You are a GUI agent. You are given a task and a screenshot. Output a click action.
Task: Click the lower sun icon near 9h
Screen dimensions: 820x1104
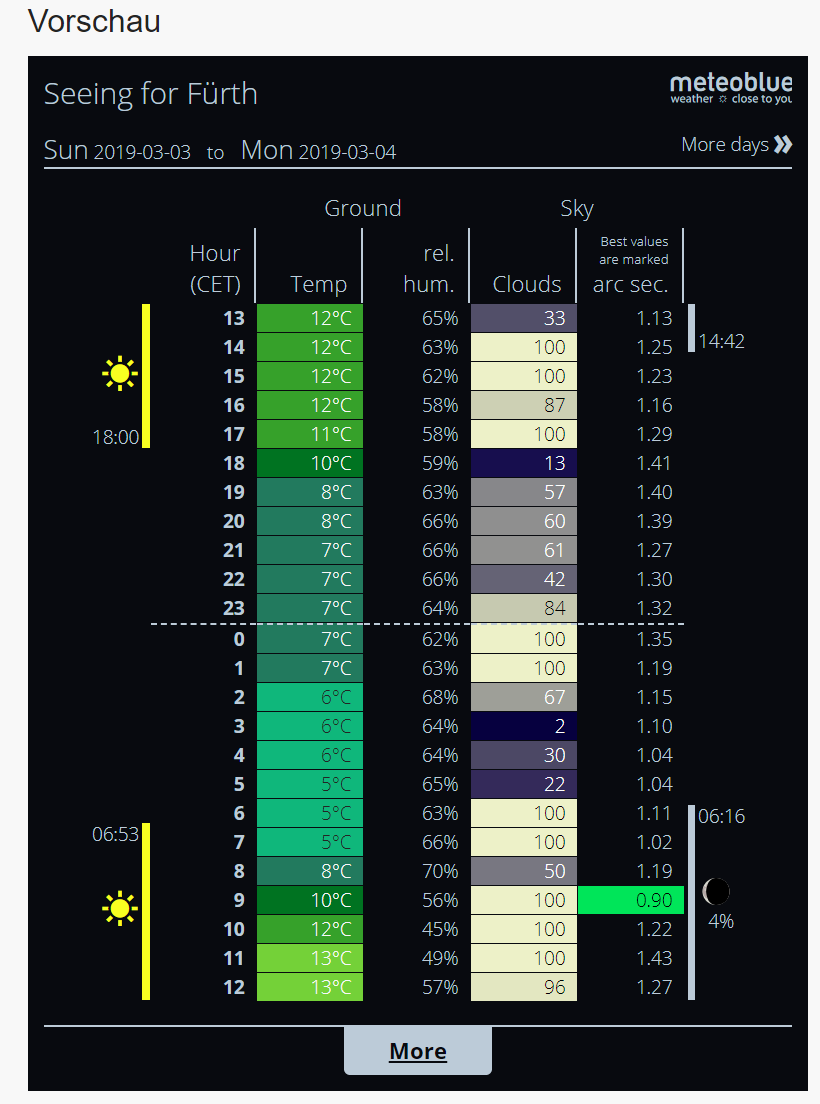click(x=120, y=909)
